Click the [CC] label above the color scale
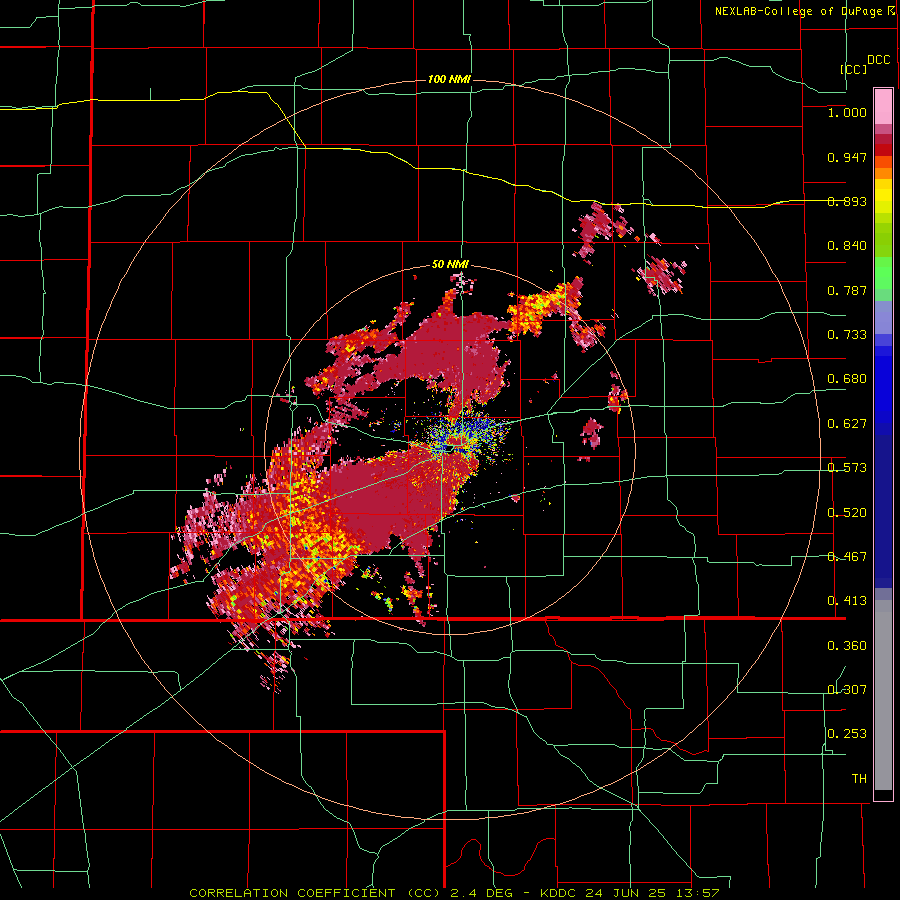 pos(854,69)
